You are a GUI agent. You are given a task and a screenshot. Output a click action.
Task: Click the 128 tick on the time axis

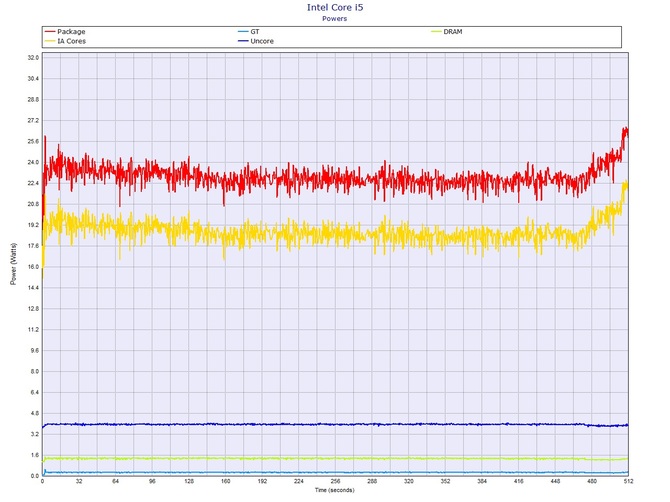(189, 481)
